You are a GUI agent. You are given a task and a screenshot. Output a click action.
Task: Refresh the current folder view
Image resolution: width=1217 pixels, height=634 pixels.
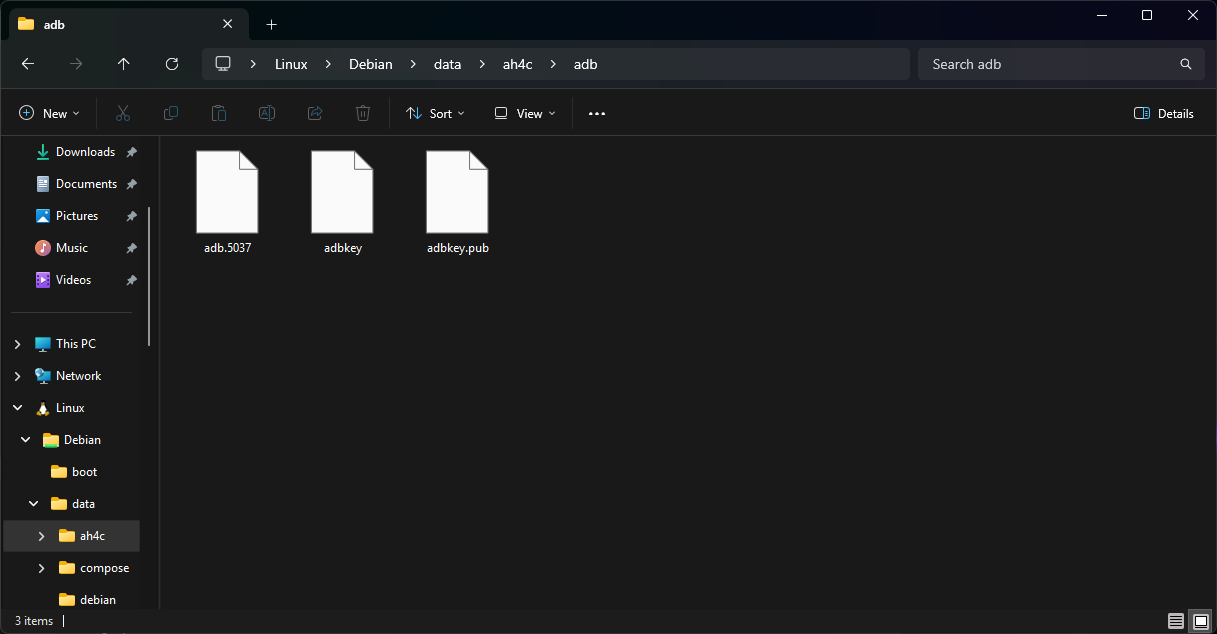point(172,64)
